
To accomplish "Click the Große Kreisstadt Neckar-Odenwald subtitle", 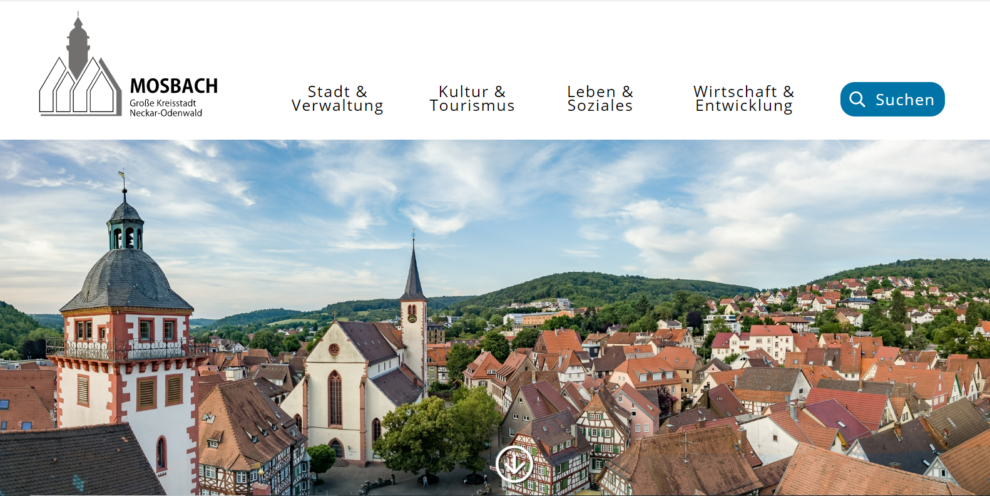I will point(166,108).
